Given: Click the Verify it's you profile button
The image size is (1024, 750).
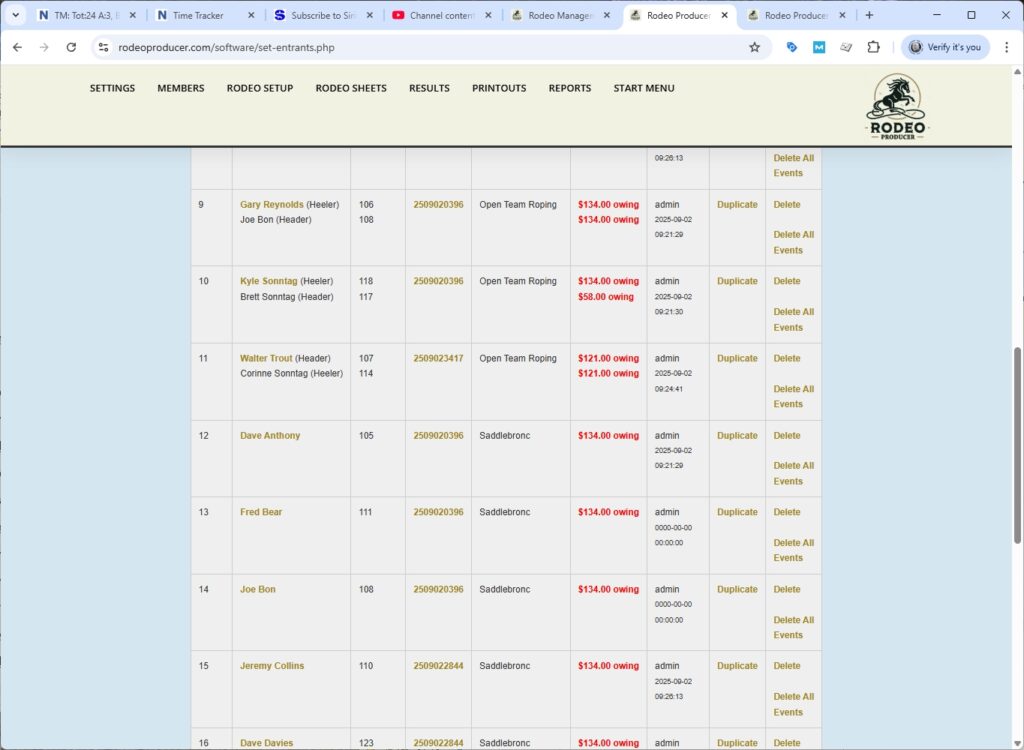Looking at the screenshot, I should [944, 47].
